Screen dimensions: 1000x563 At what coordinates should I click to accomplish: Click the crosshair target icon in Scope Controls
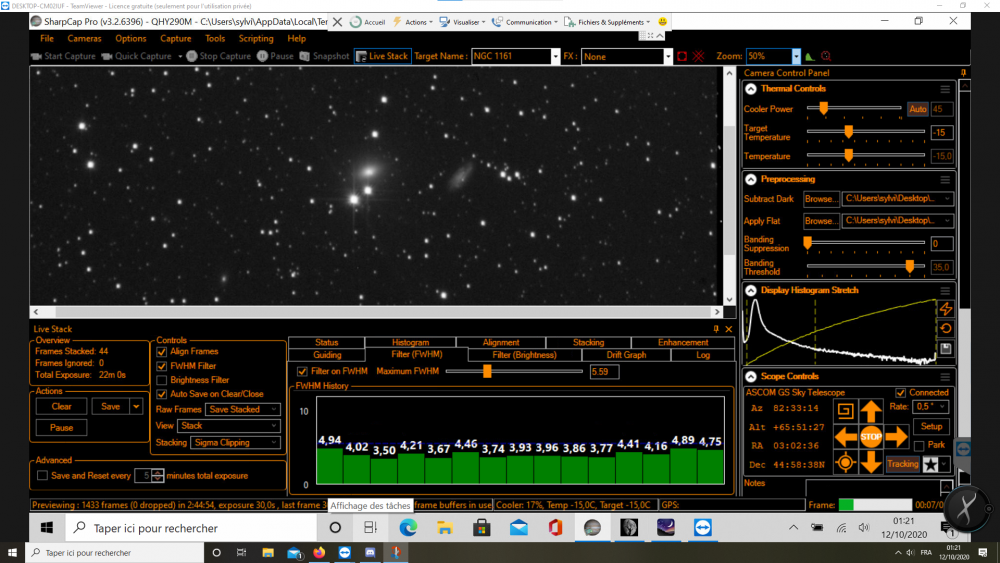tap(846, 463)
